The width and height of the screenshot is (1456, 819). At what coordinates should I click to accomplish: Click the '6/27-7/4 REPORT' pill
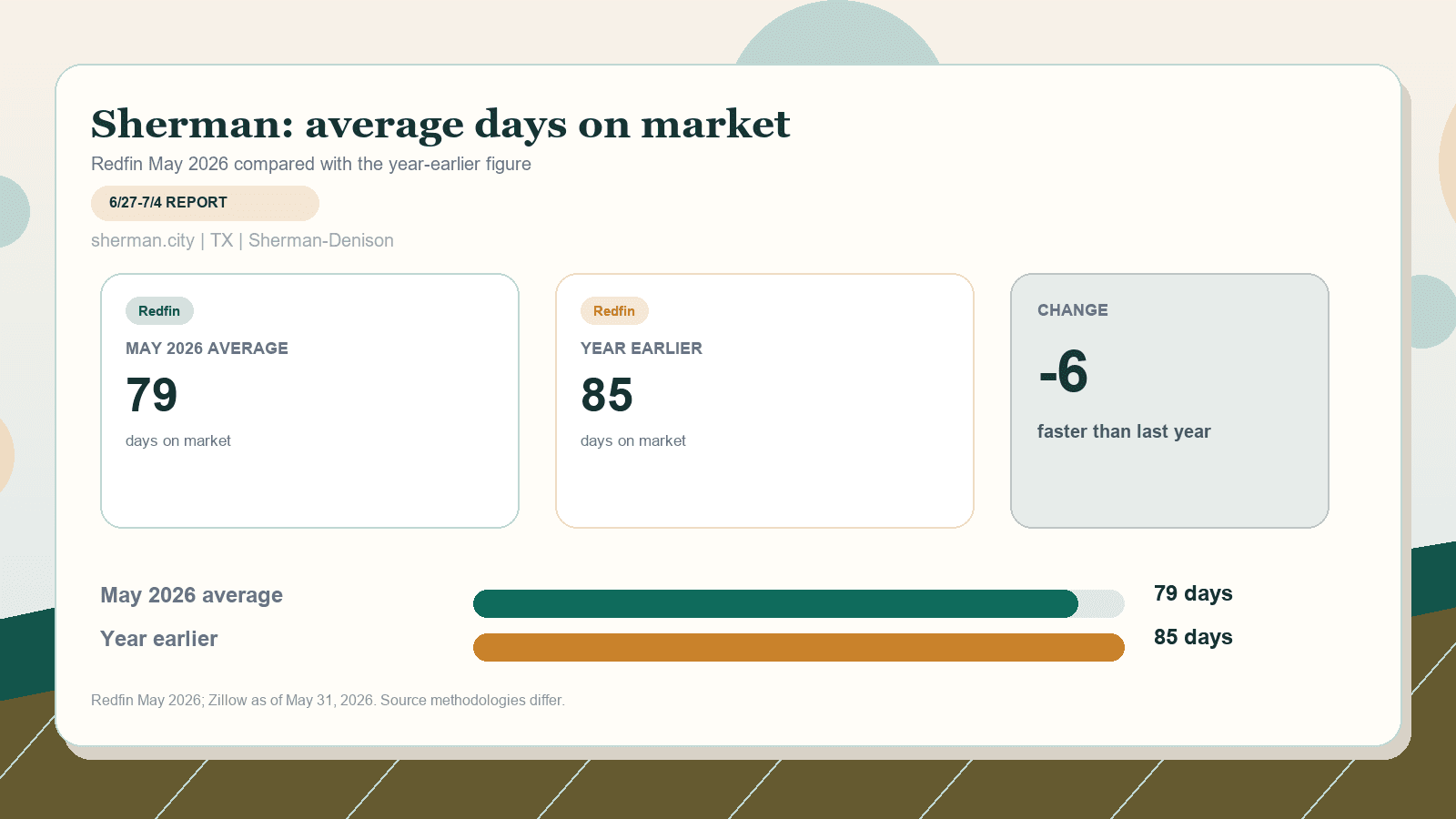[x=205, y=203]
